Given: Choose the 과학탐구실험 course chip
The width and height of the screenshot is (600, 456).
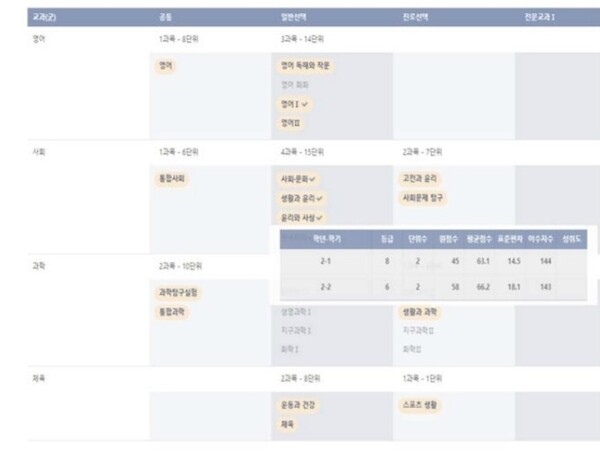Looking at the screenshot, I should point(178,293).
